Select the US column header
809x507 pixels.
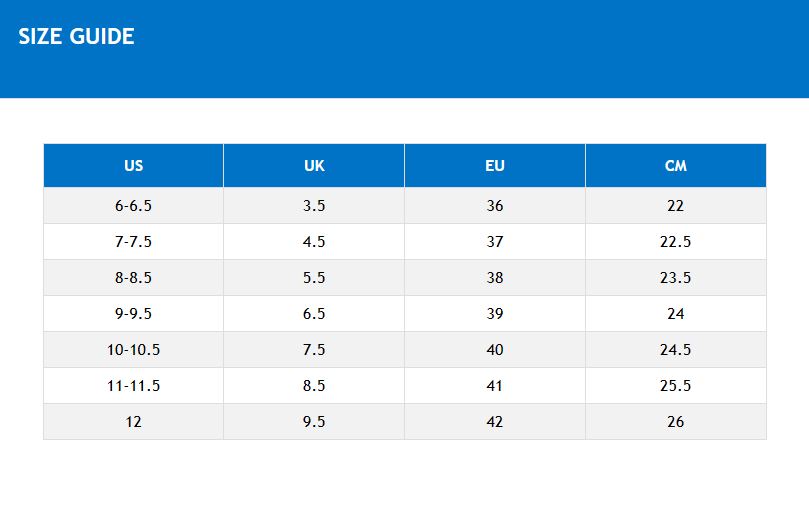point(133,166)
